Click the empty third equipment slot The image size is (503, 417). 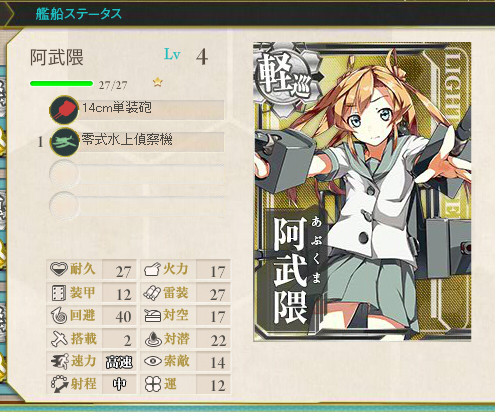[x=137, y=174]
